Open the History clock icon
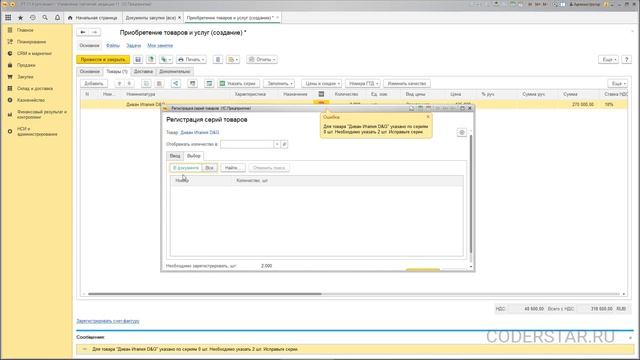Screen dimensions: 640x360 coord(33,18)
